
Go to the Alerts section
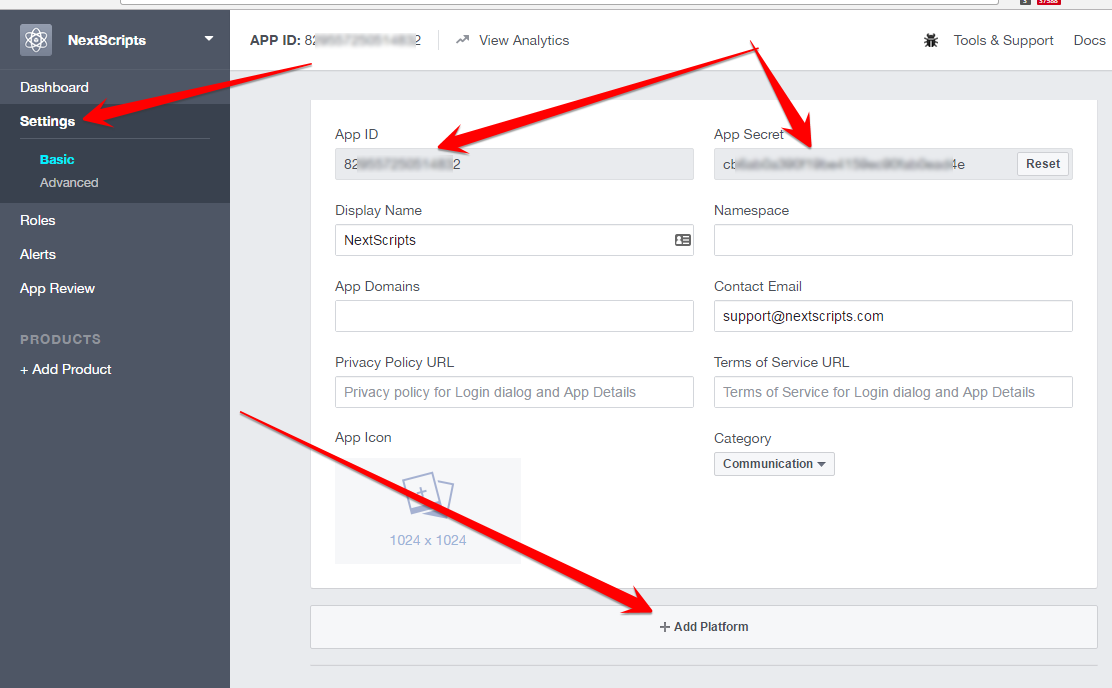(x=38, y=254)
